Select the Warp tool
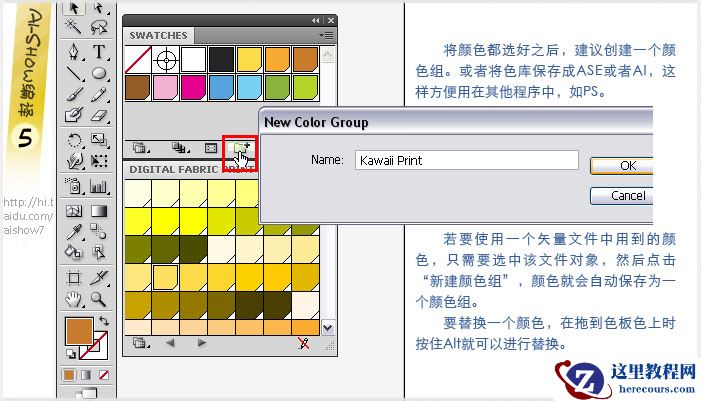 click(x=74, y=161)
